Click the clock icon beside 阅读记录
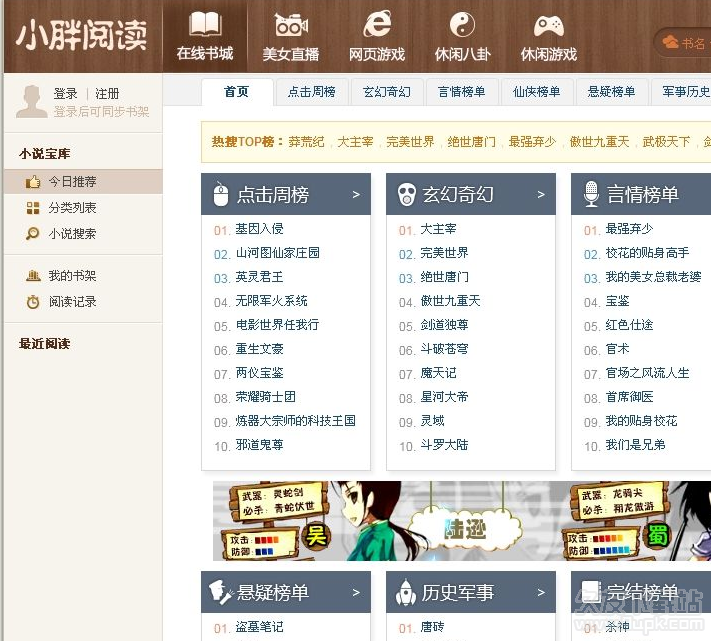The width and height of the screenshot is (711, 641). click(x=33, y=302)
